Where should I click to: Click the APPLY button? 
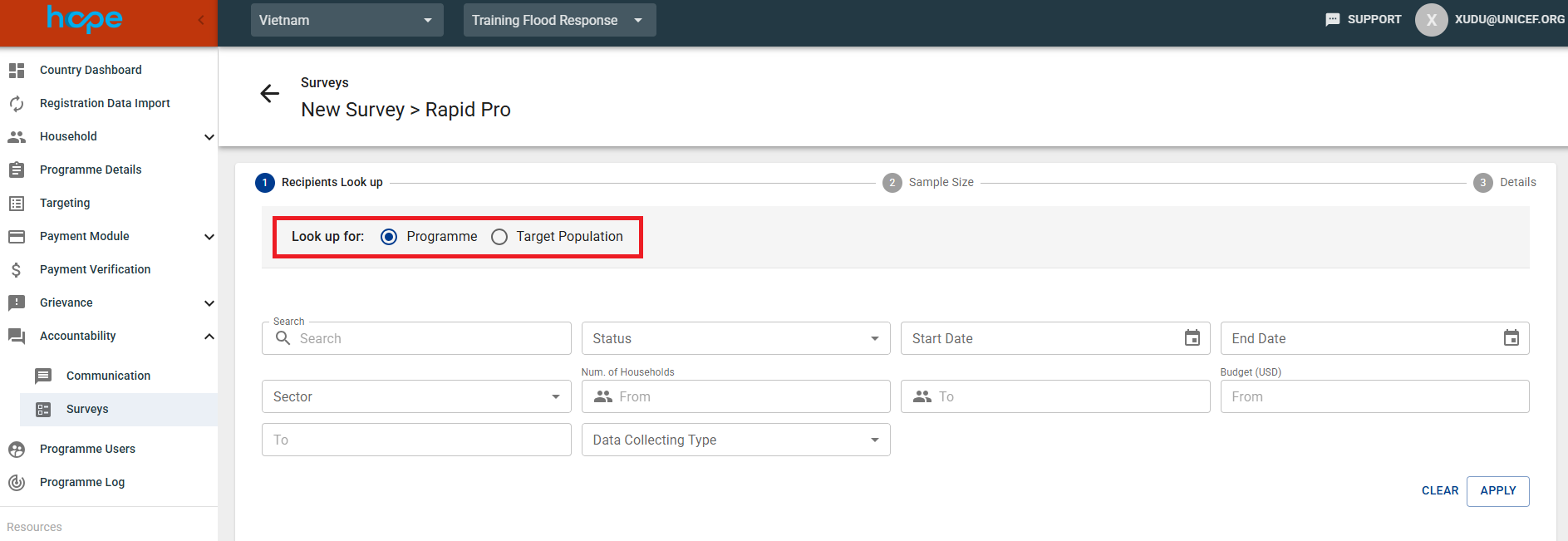(x=1497, y=491)
